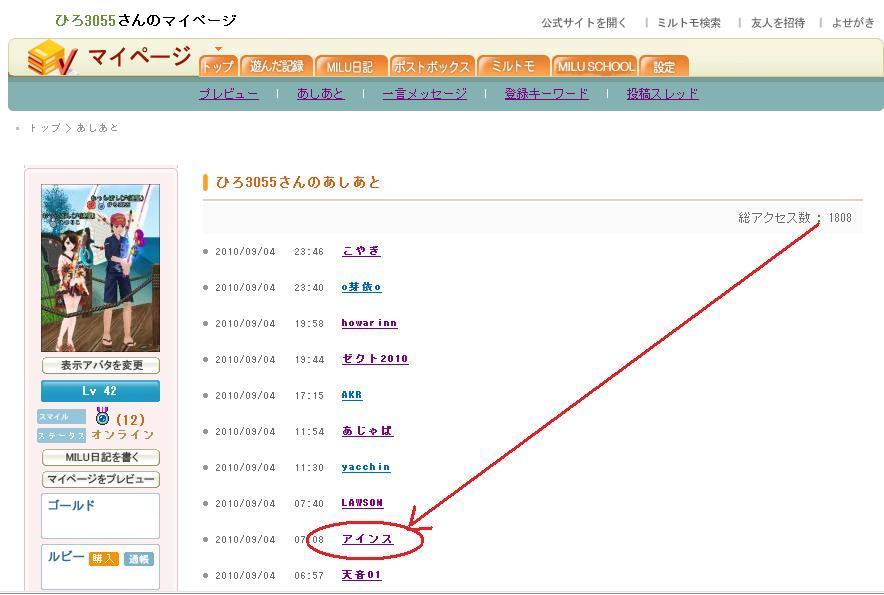Click the トップ breadcrumb link
Screen dimensions: 884x595
click(x=45, y=128)
